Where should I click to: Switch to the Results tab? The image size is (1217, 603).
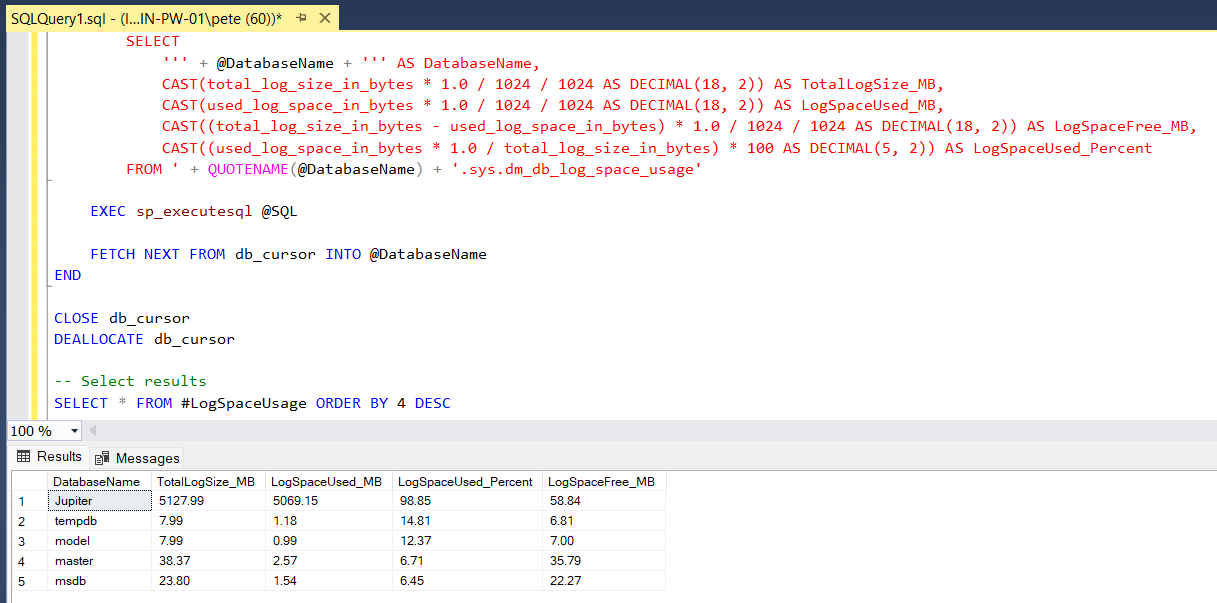coord(49,457)
